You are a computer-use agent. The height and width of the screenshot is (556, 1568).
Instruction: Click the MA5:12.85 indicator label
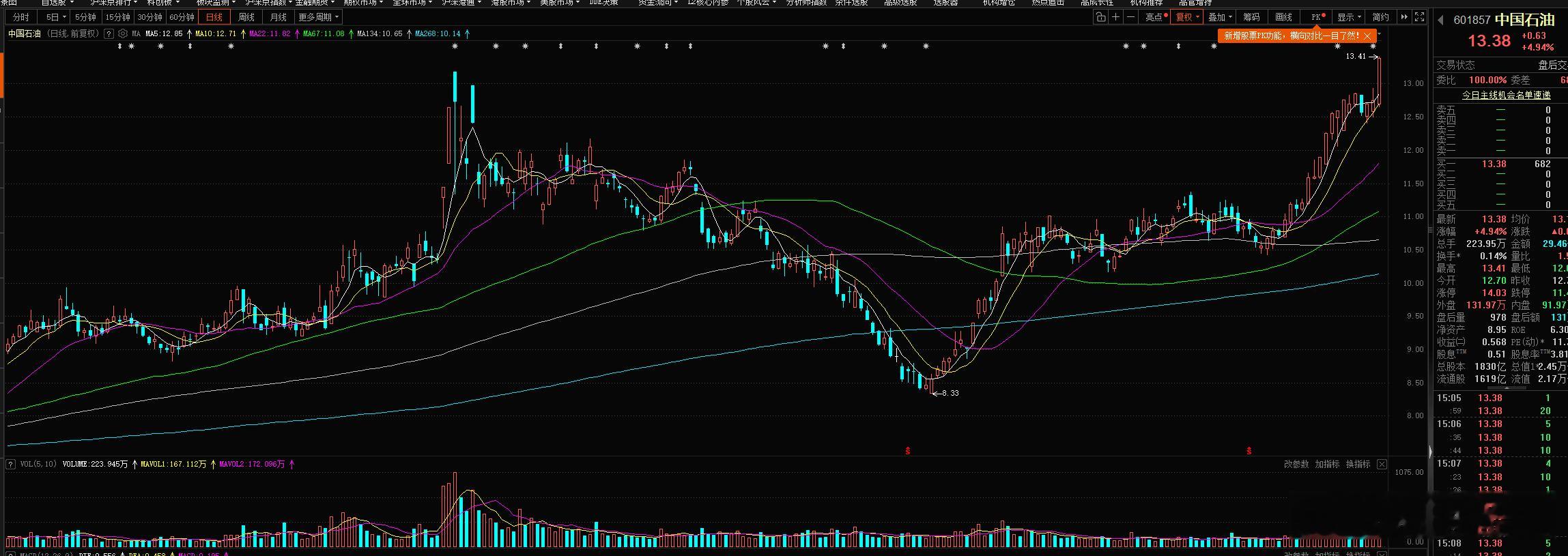pyautogui.click(x=164, y=33)
